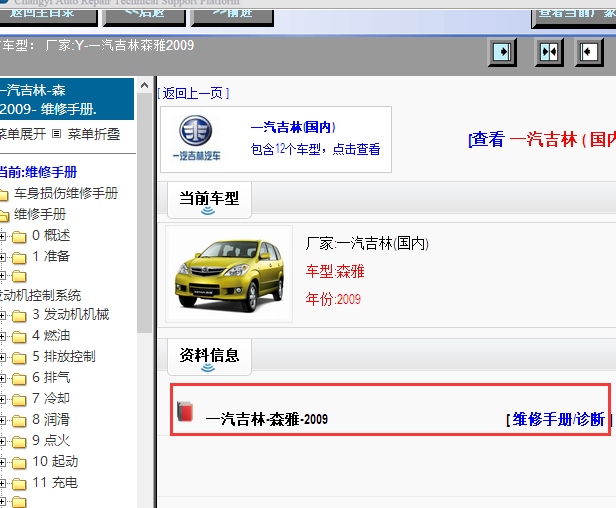Click the 前进 forward button
Viewport: 616px width, 508px height.
click(232, 17)
